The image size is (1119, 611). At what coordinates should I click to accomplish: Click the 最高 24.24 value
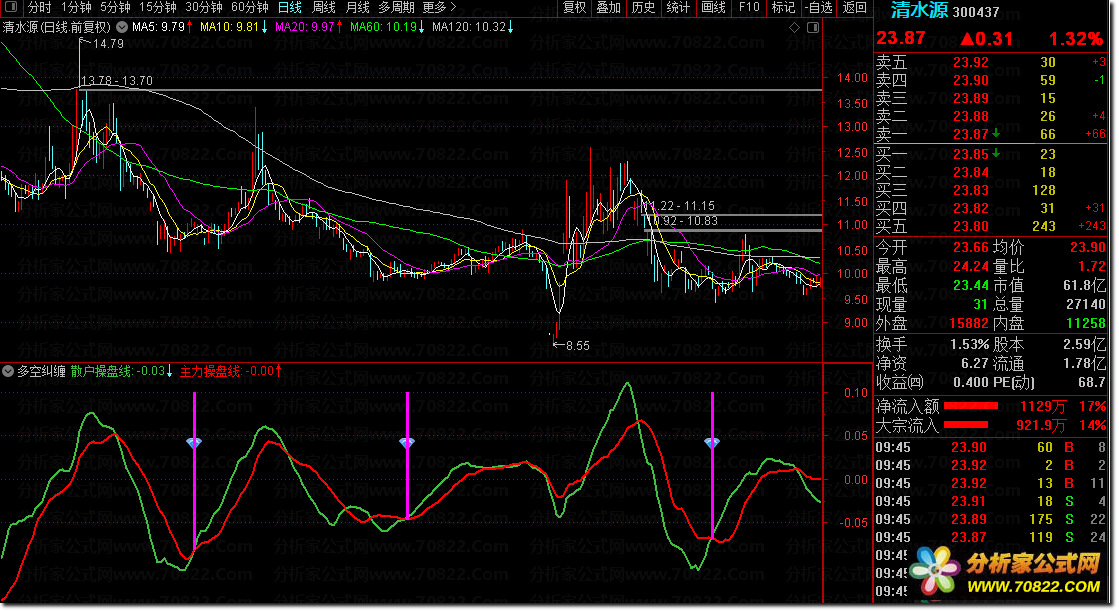[x=971, y=266]
